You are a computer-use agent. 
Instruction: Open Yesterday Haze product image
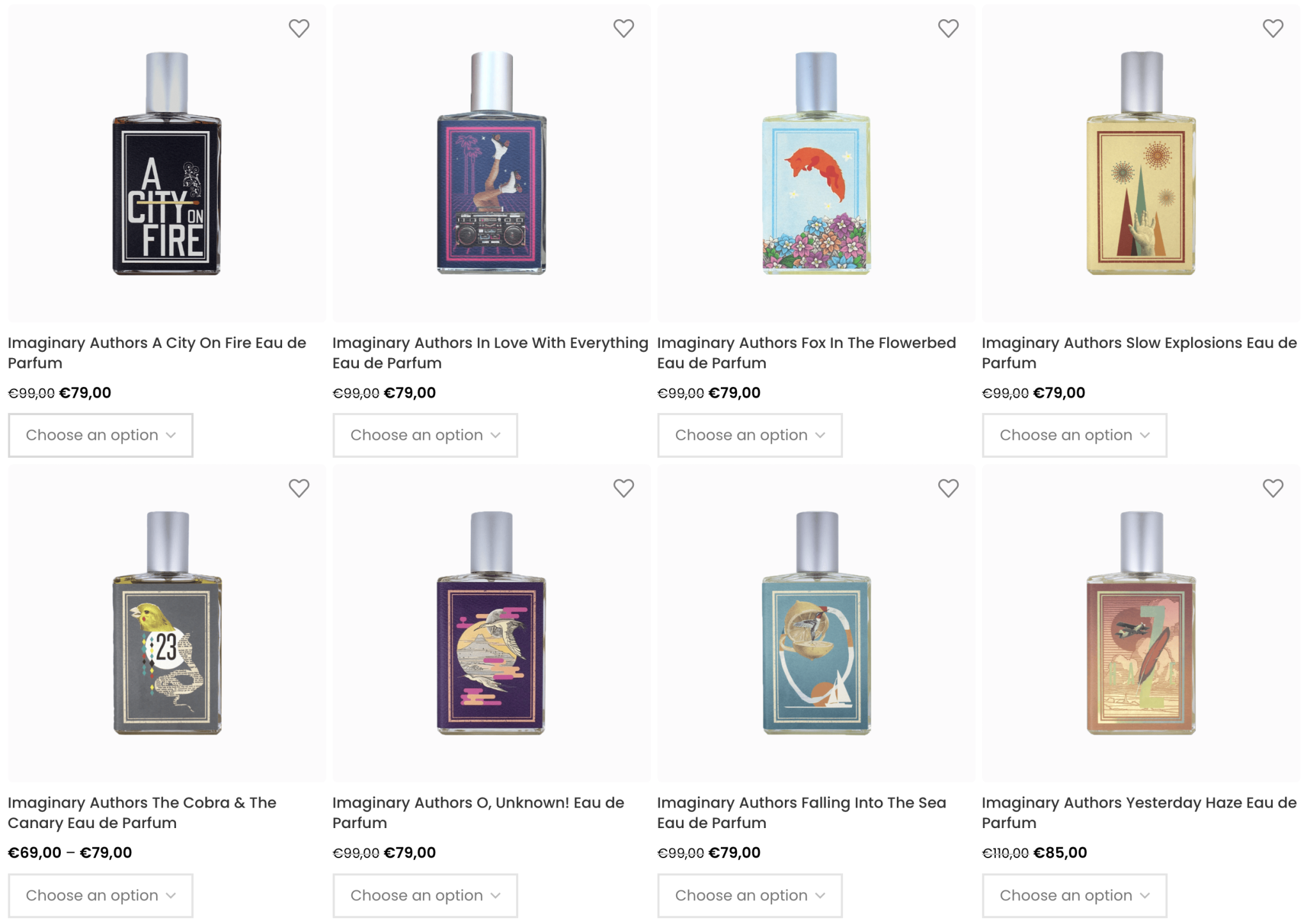pos(1140,623)
